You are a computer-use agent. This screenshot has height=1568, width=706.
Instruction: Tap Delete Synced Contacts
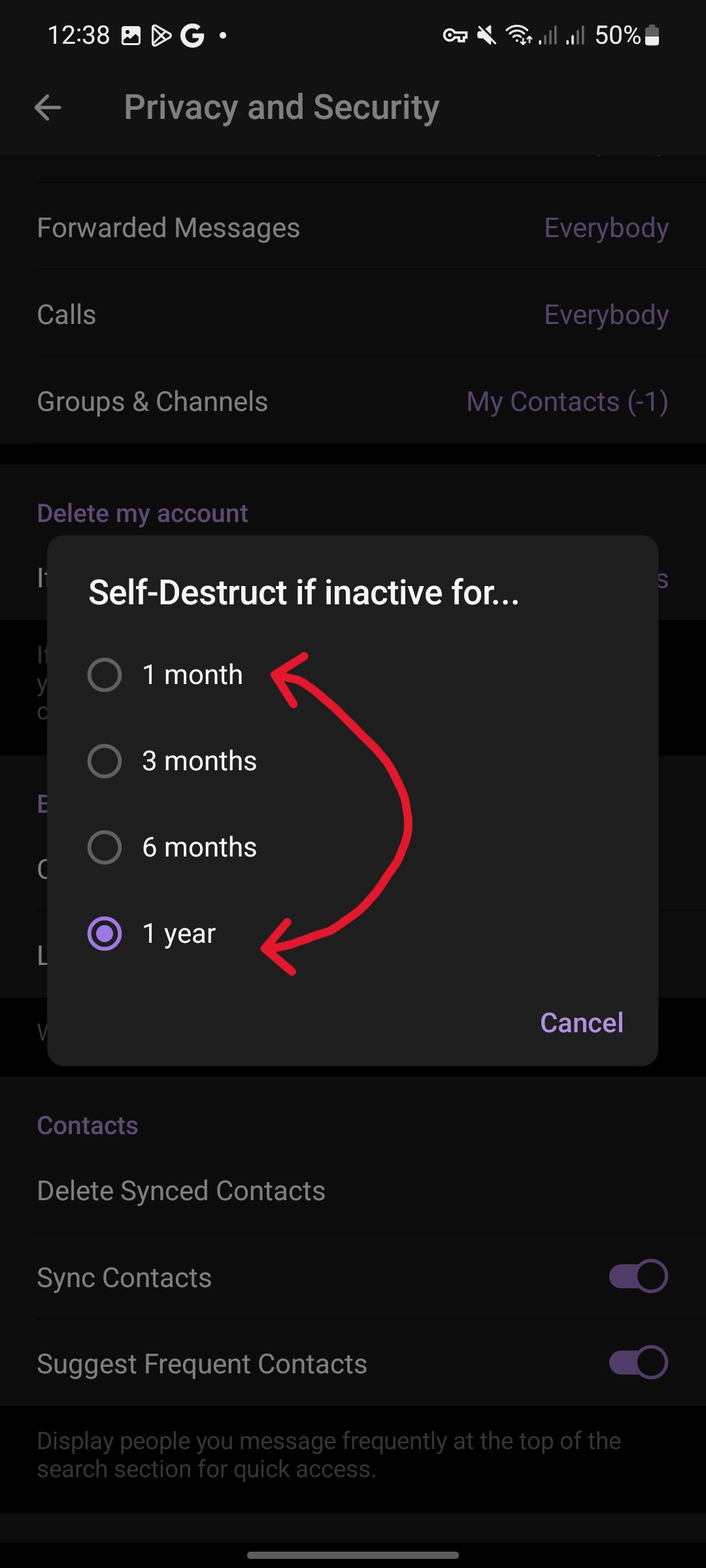pos(181,1191)
